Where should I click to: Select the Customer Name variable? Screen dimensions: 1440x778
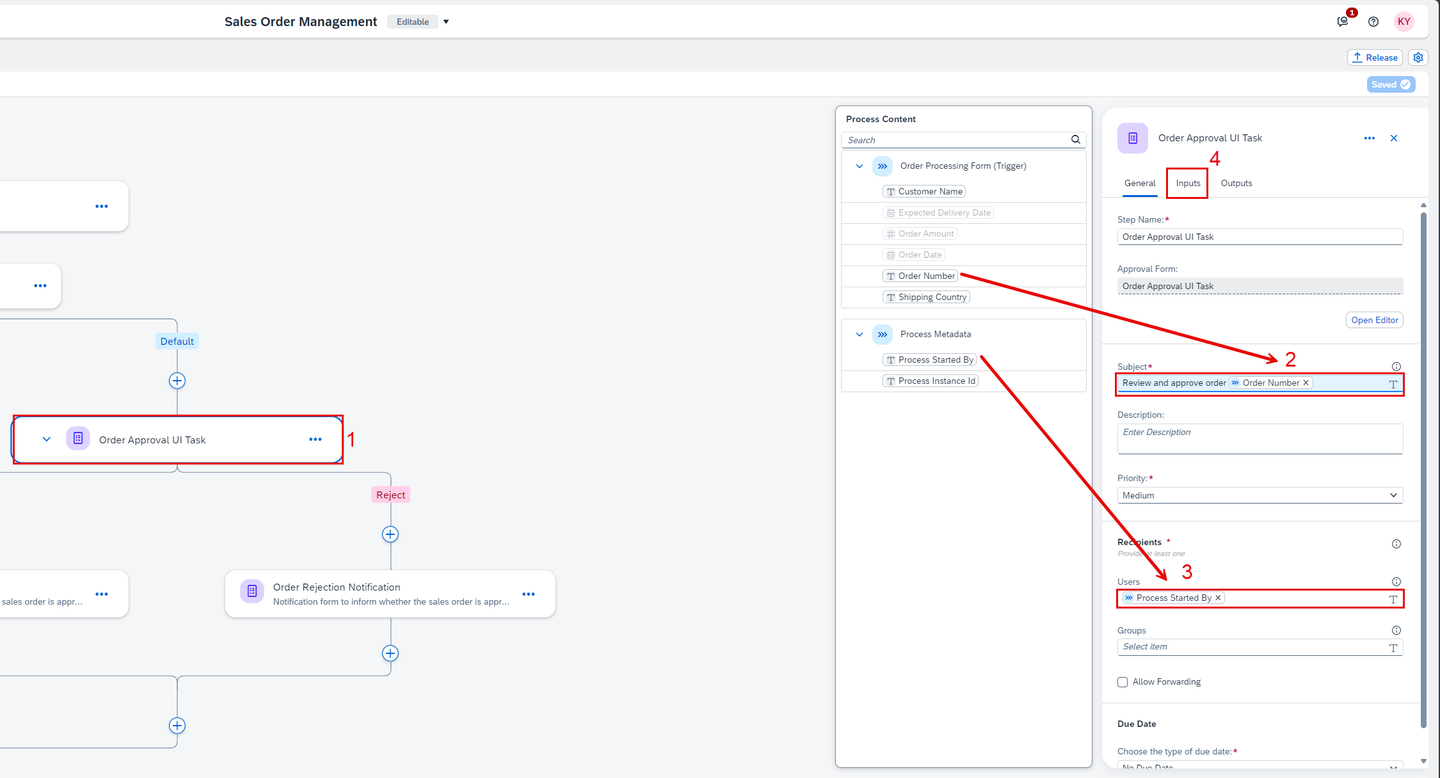(924, 191)
